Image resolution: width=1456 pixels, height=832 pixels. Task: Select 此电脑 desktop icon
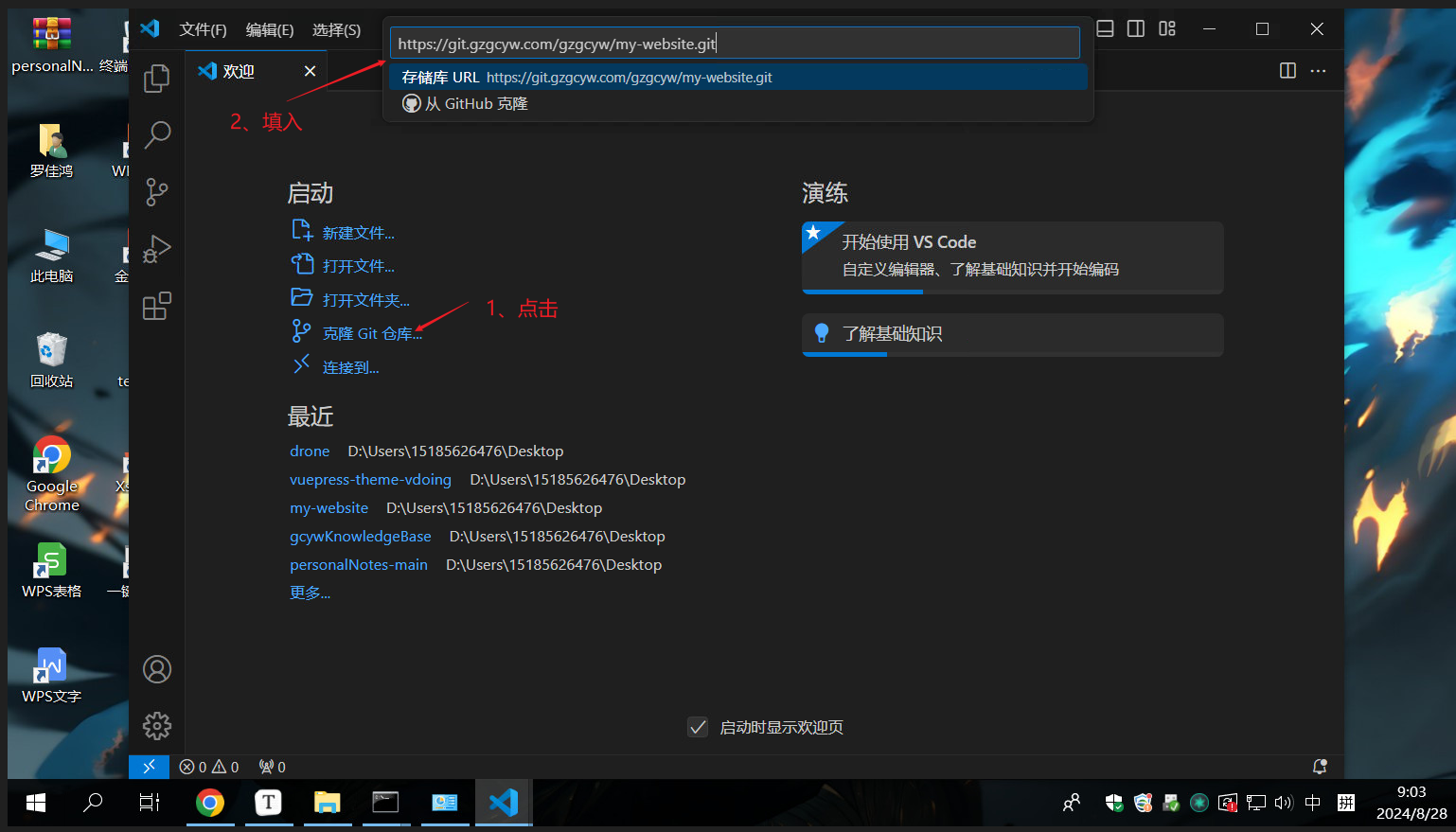pyautogui.click(x=52, y=255)
